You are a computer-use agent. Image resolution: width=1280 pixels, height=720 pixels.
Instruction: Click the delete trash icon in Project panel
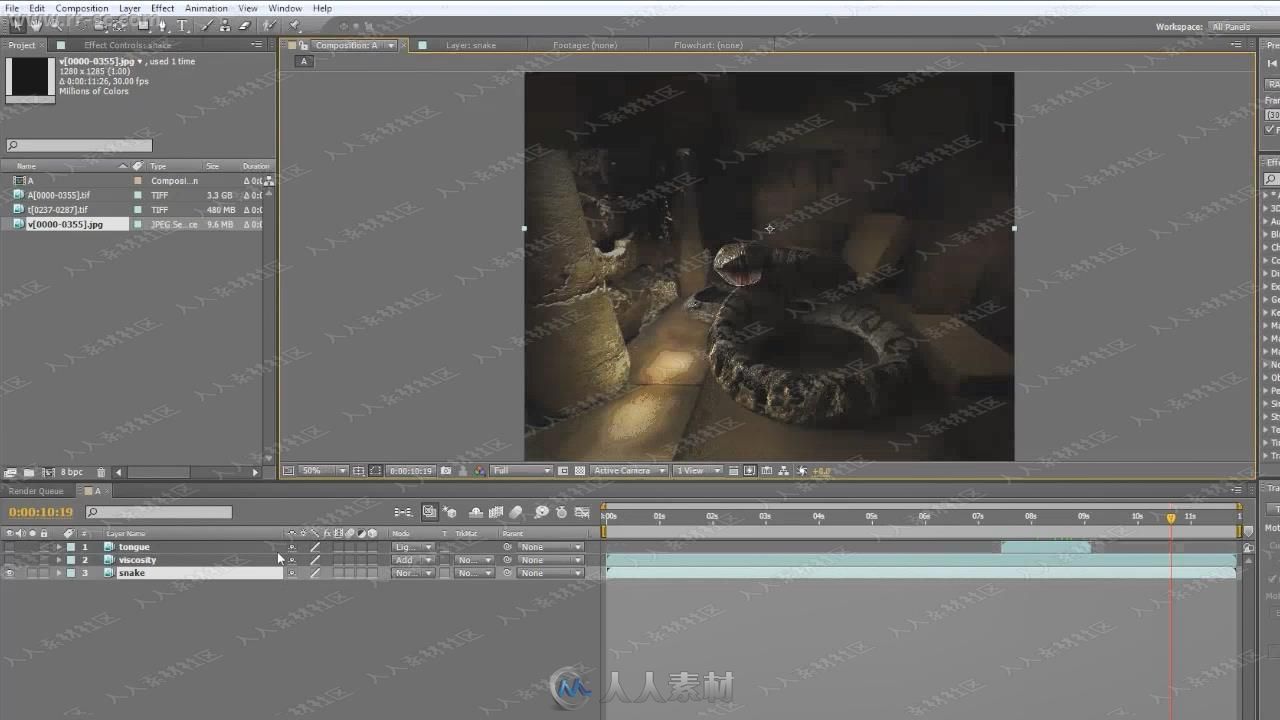101,472
